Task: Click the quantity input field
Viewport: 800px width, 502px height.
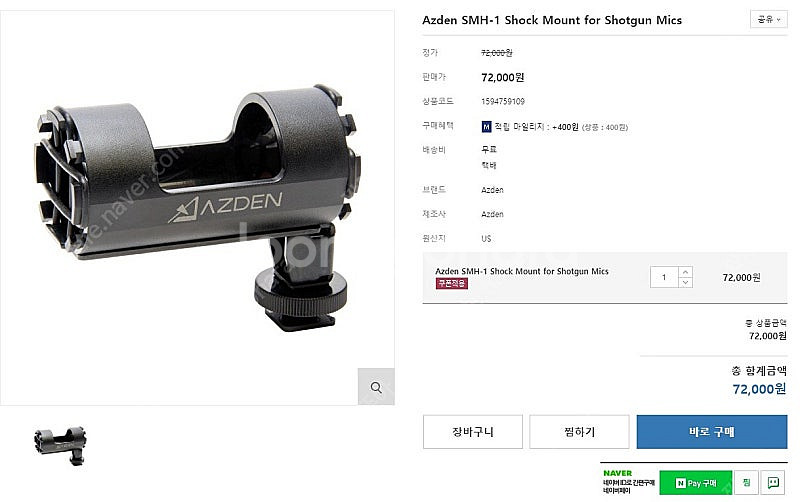Action: point(664,277)
